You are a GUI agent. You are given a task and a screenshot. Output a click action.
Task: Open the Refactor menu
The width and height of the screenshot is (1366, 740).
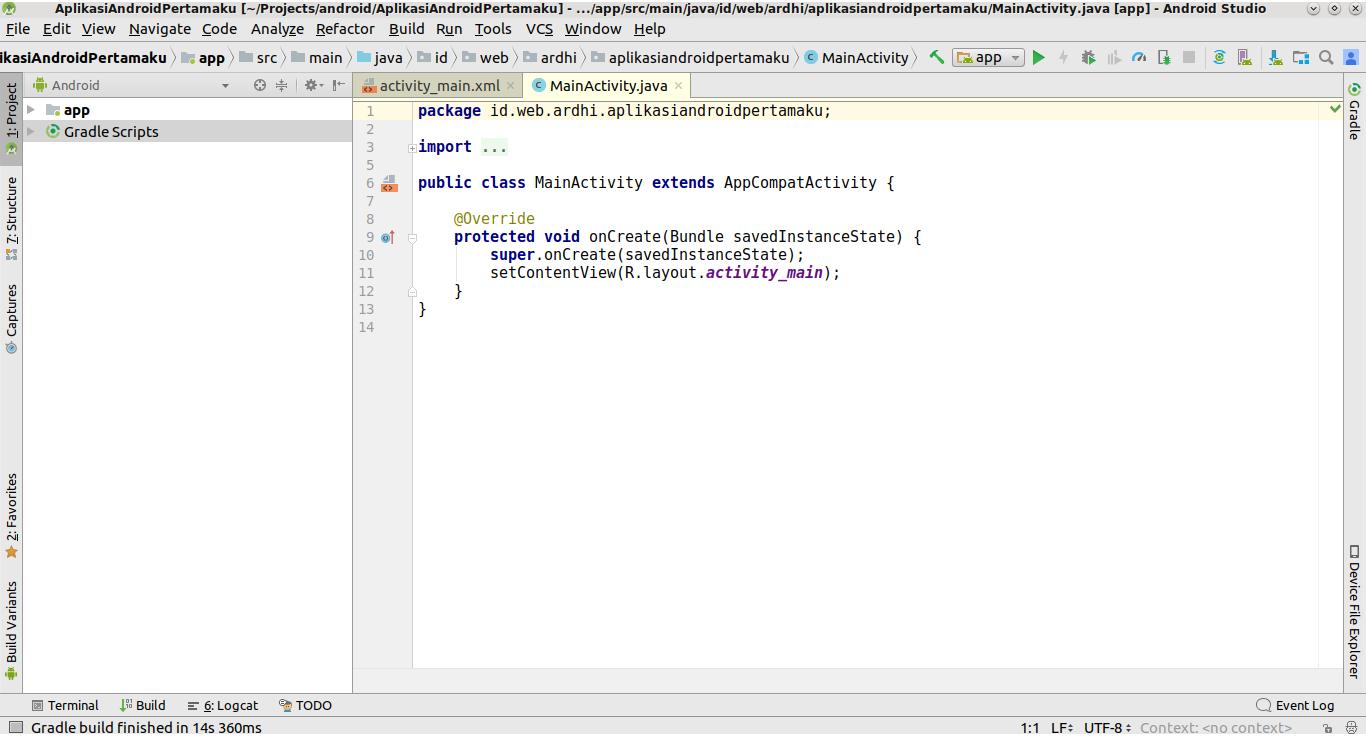[x=345, y=29]
